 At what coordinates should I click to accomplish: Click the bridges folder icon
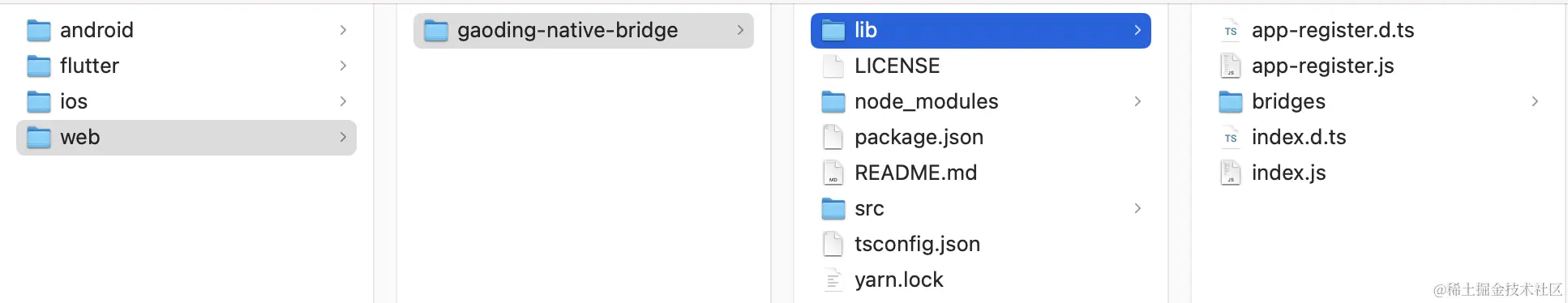tap(1231, 102)
